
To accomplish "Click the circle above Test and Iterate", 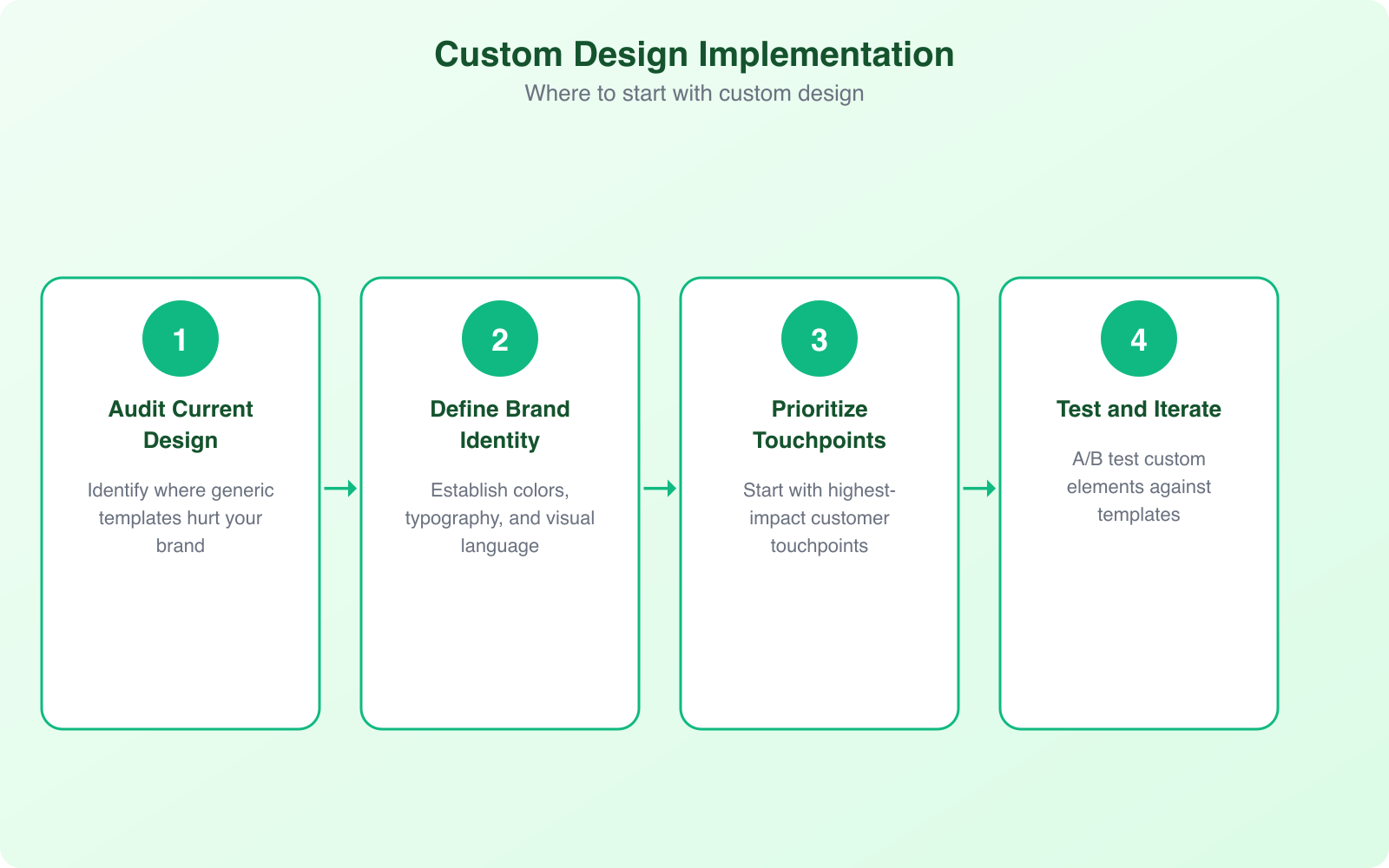I will [1138, 338].
